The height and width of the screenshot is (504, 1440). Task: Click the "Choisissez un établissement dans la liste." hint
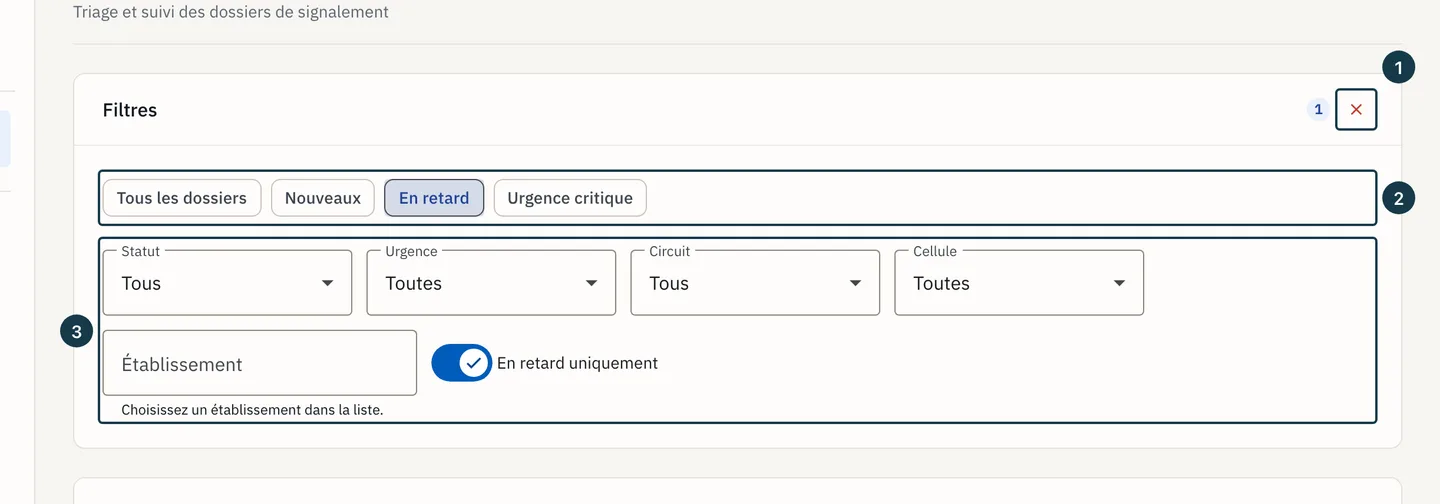tap(252, 410)
